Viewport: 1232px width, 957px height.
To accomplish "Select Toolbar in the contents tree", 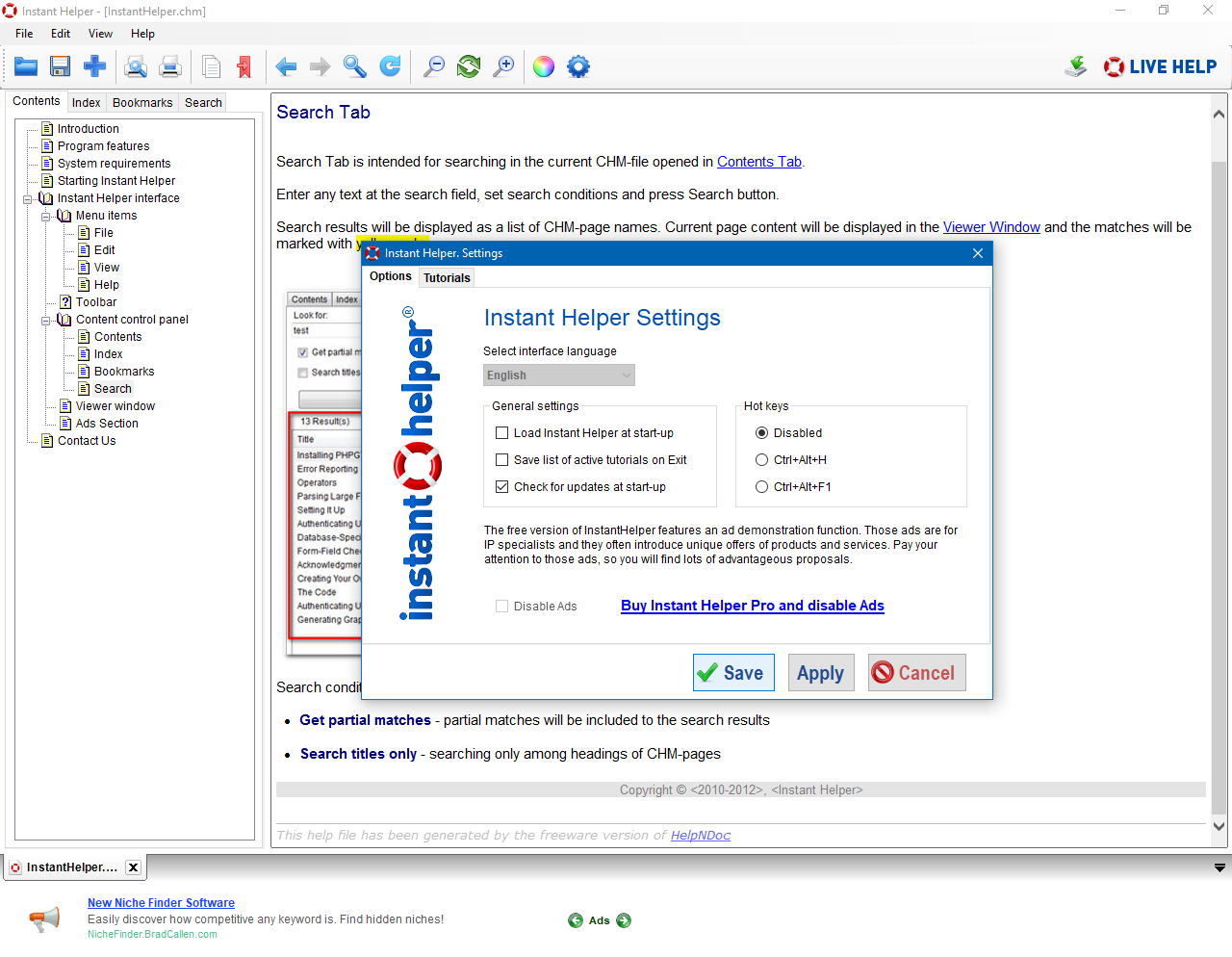I will point(96,302).
